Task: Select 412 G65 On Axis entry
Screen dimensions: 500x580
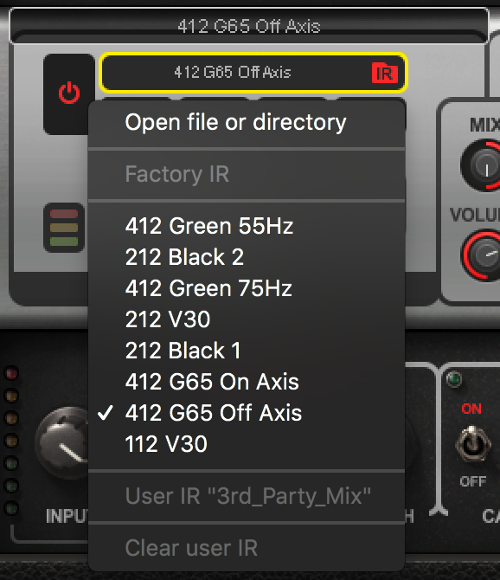Action: point(246,381)
